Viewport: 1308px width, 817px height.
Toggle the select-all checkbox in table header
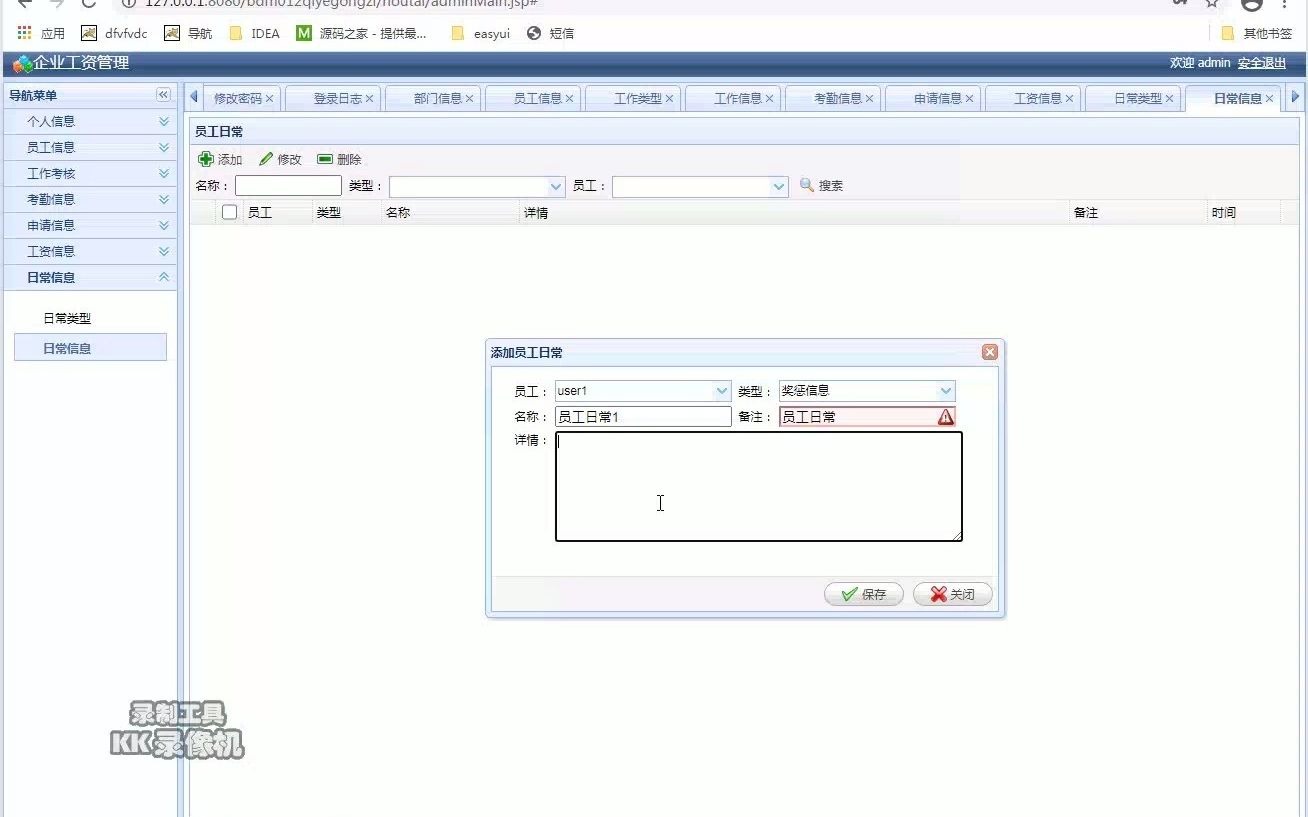coord(230,212)
